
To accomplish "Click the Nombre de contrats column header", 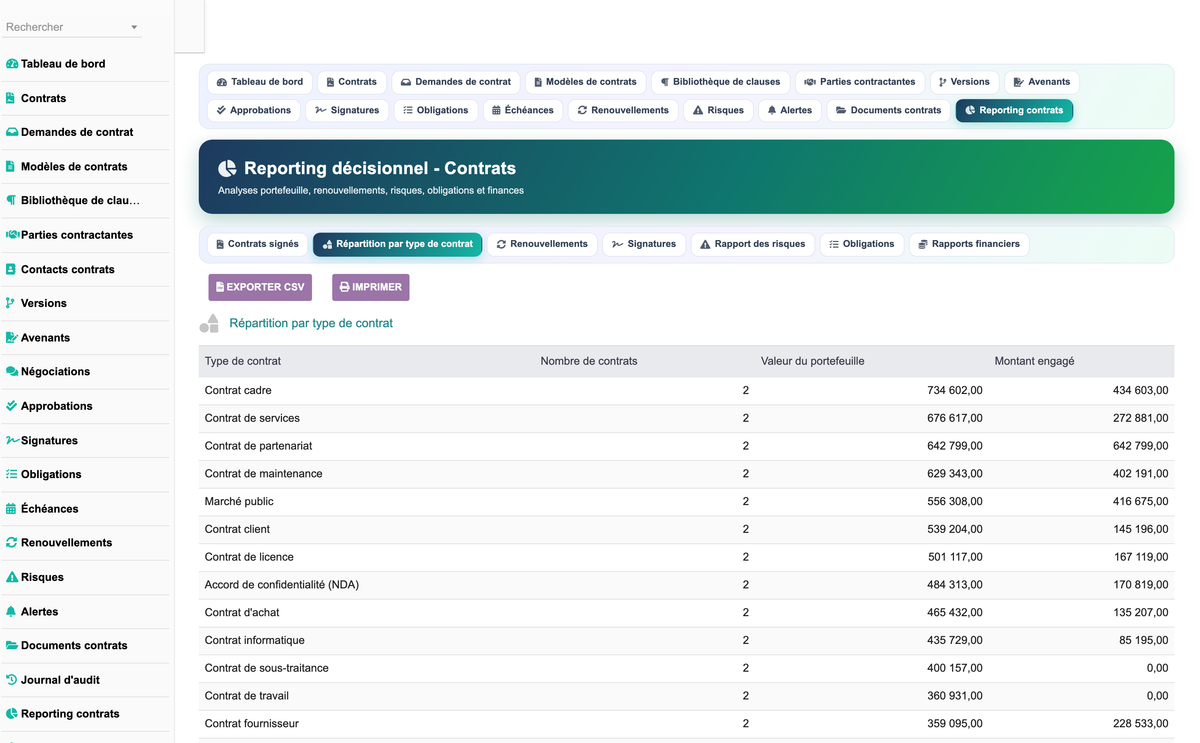I will click(x=589, y=361).
